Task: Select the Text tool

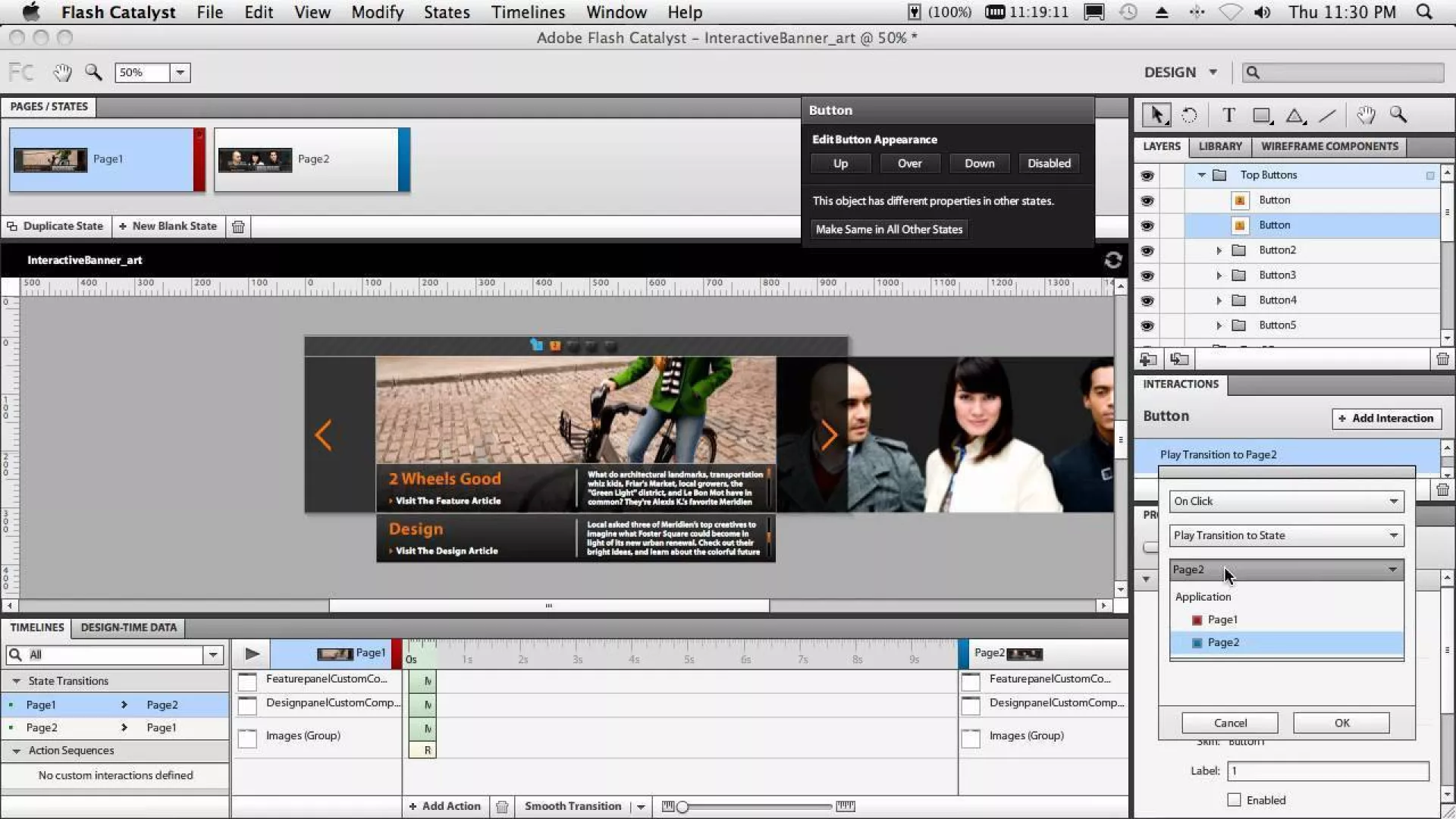Action: [x=1228, y=115]
